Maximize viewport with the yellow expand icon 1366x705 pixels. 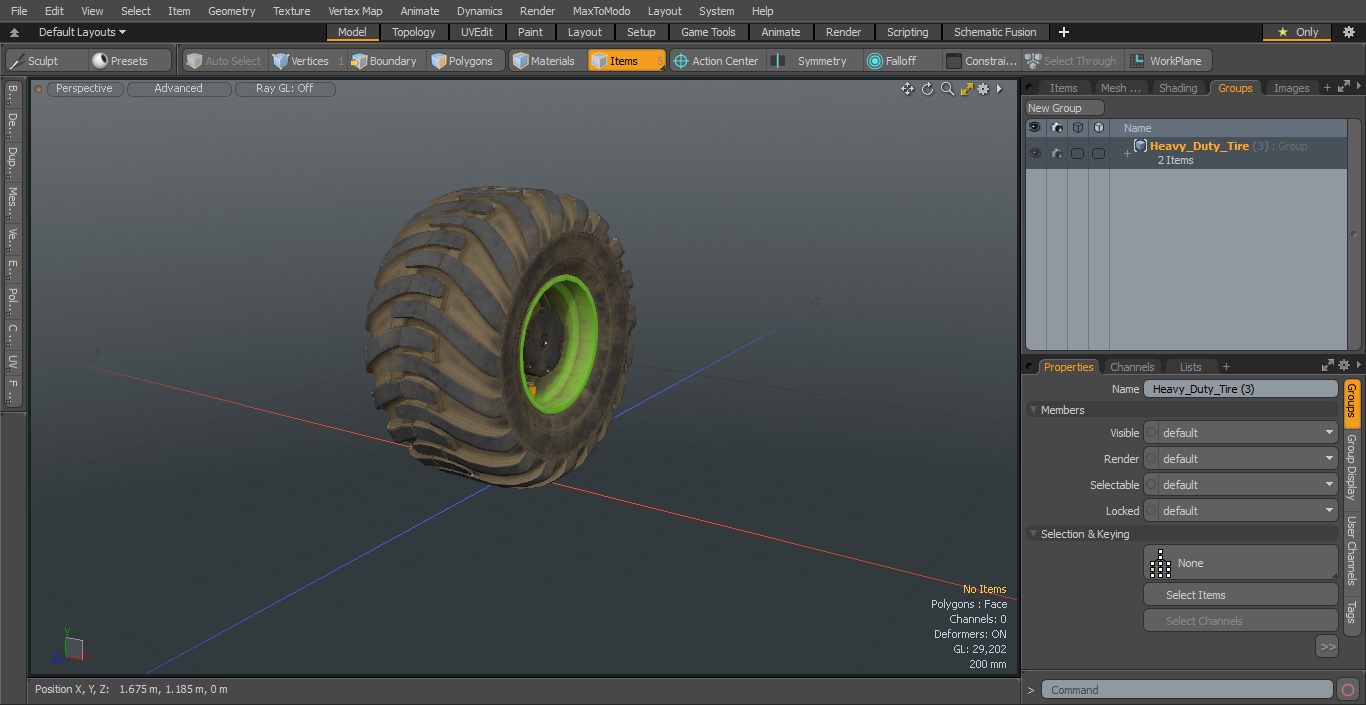[x=966, y=89]
